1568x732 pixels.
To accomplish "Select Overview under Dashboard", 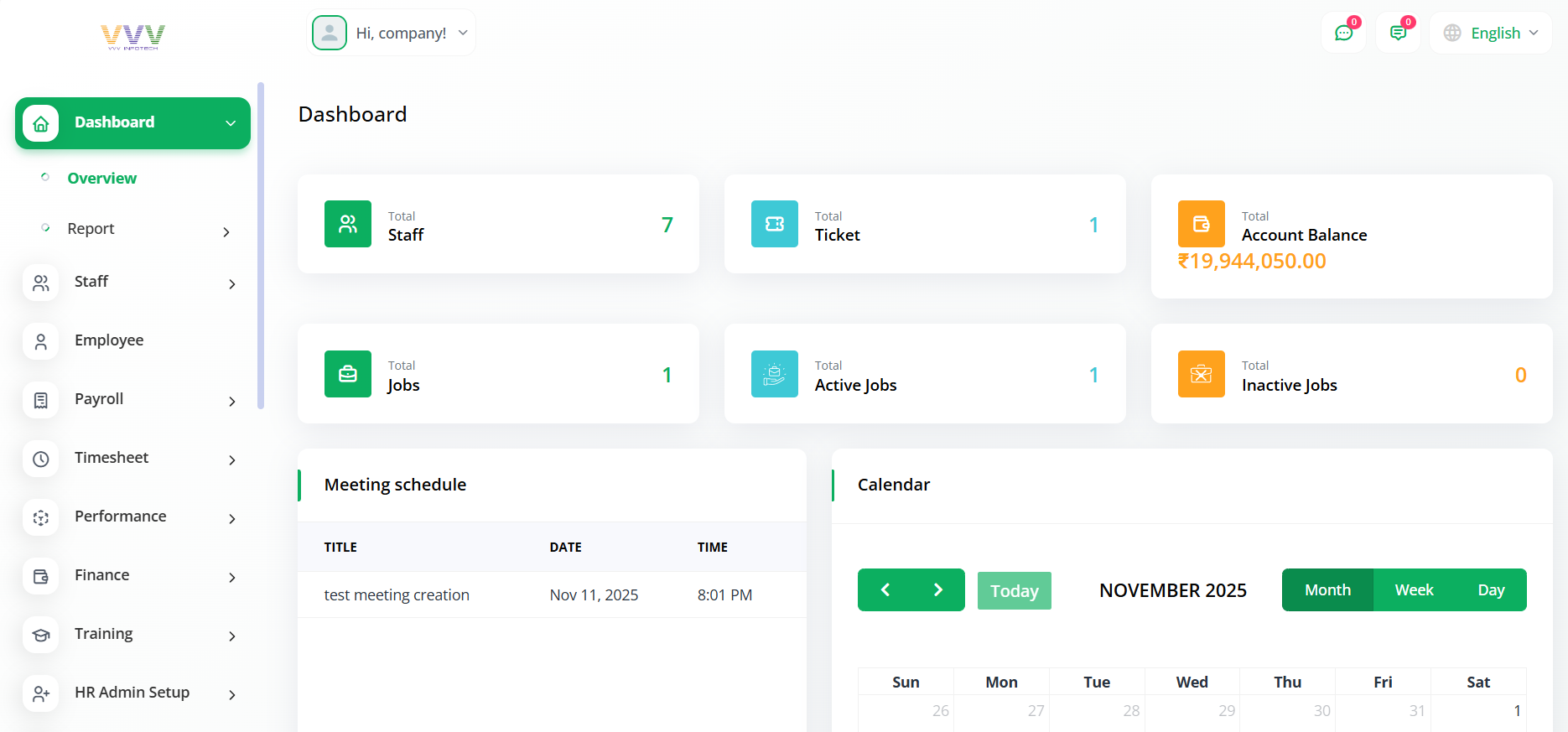I will [x=102, y=179].
